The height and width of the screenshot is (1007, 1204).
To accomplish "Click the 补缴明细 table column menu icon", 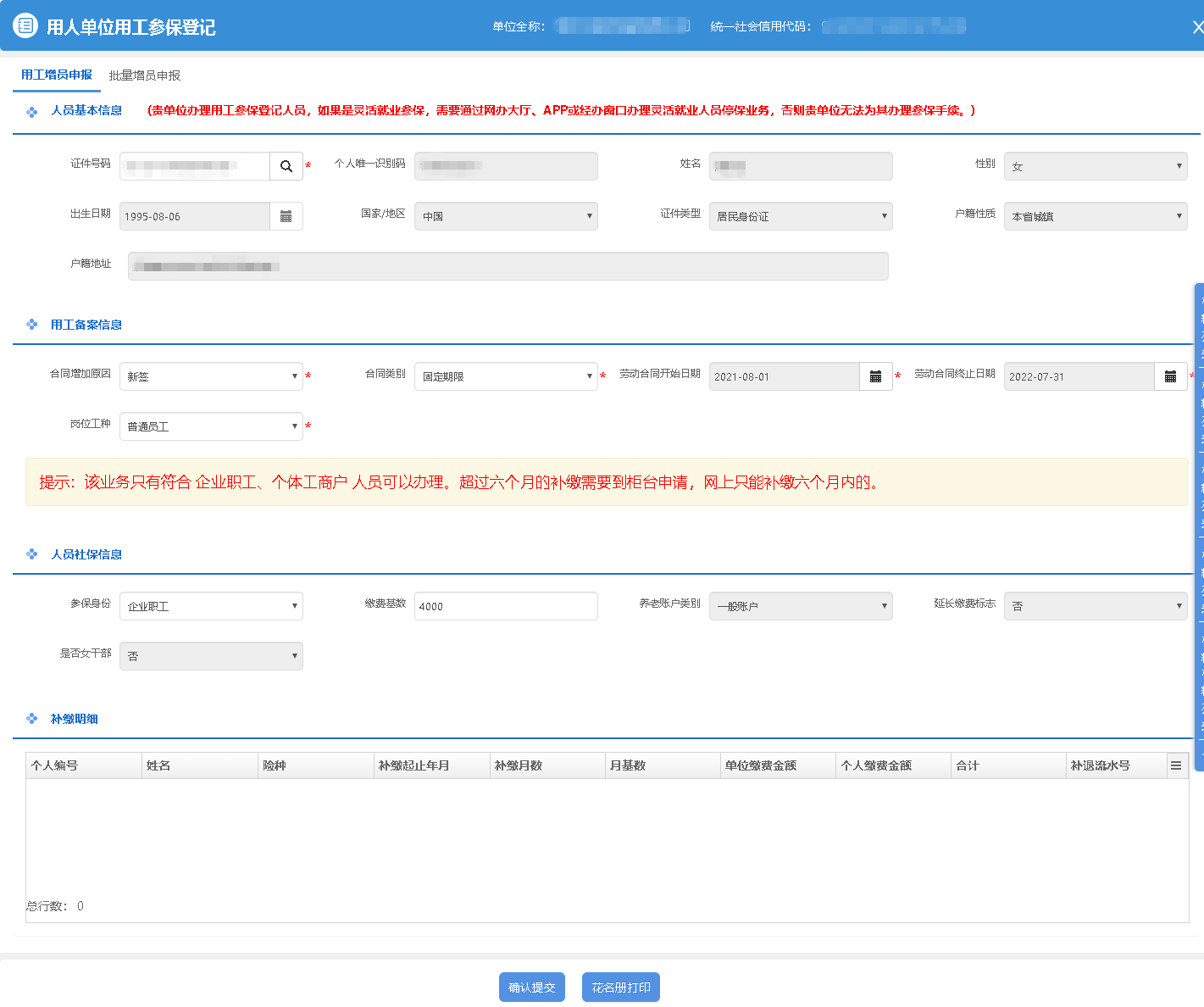I will click(x=1176, y=765).
